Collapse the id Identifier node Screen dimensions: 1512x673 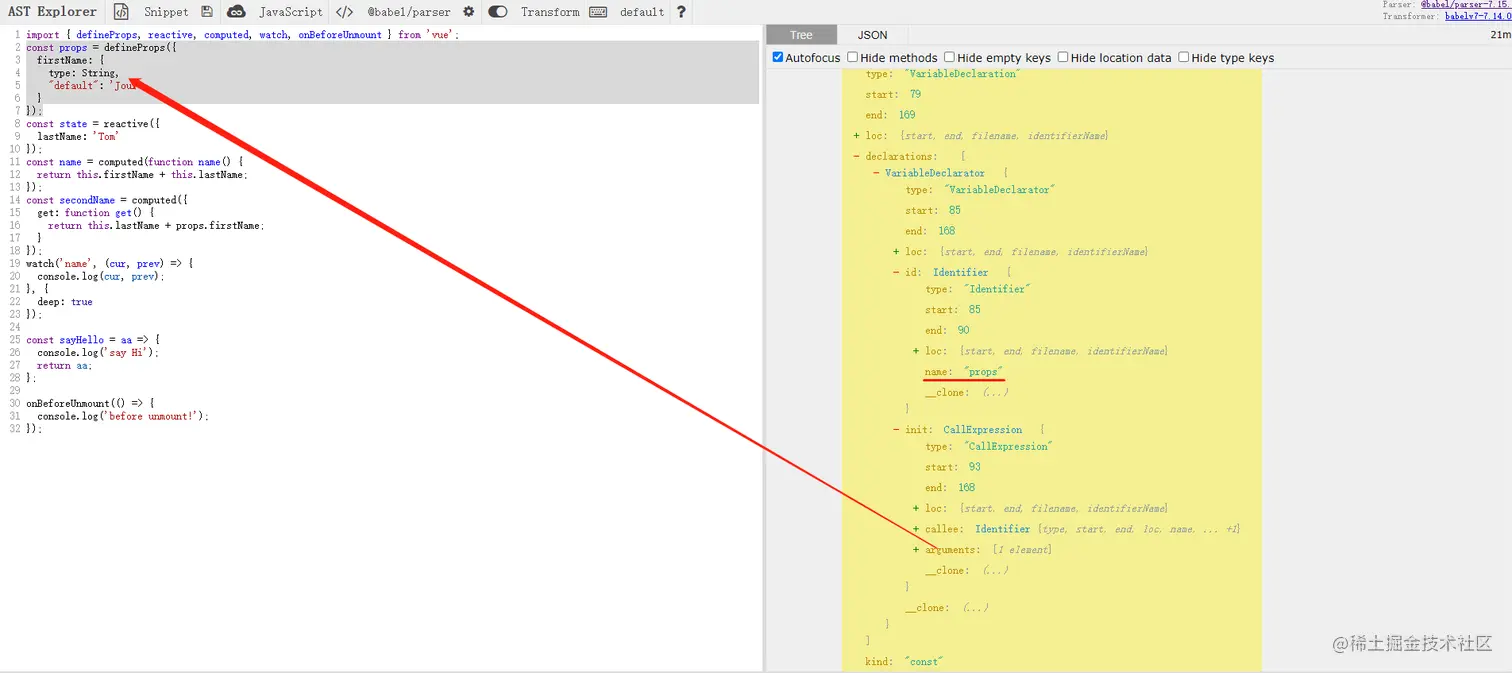tap(897, 272)
